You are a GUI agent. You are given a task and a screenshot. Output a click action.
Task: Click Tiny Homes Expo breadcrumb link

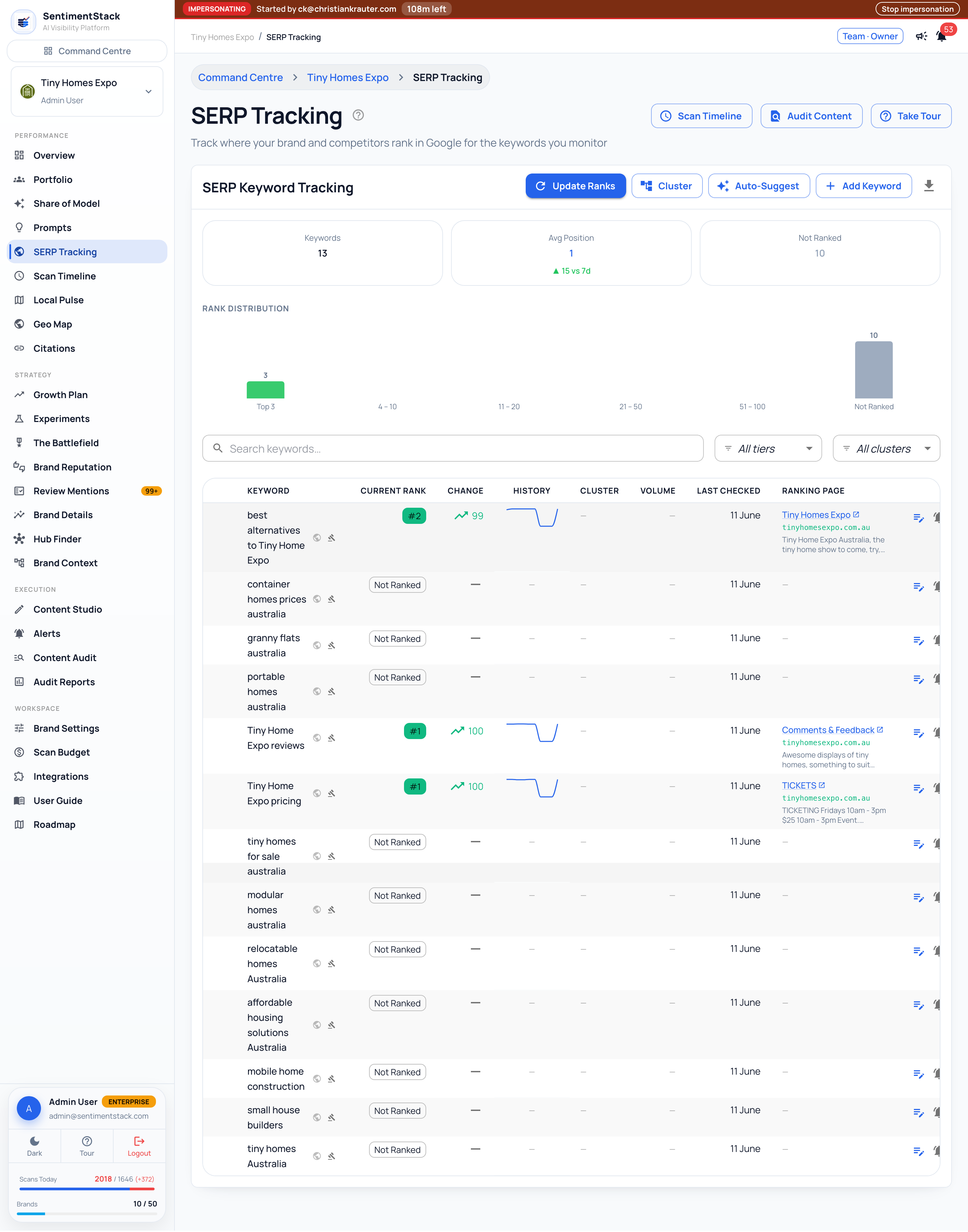coord(348,78)
